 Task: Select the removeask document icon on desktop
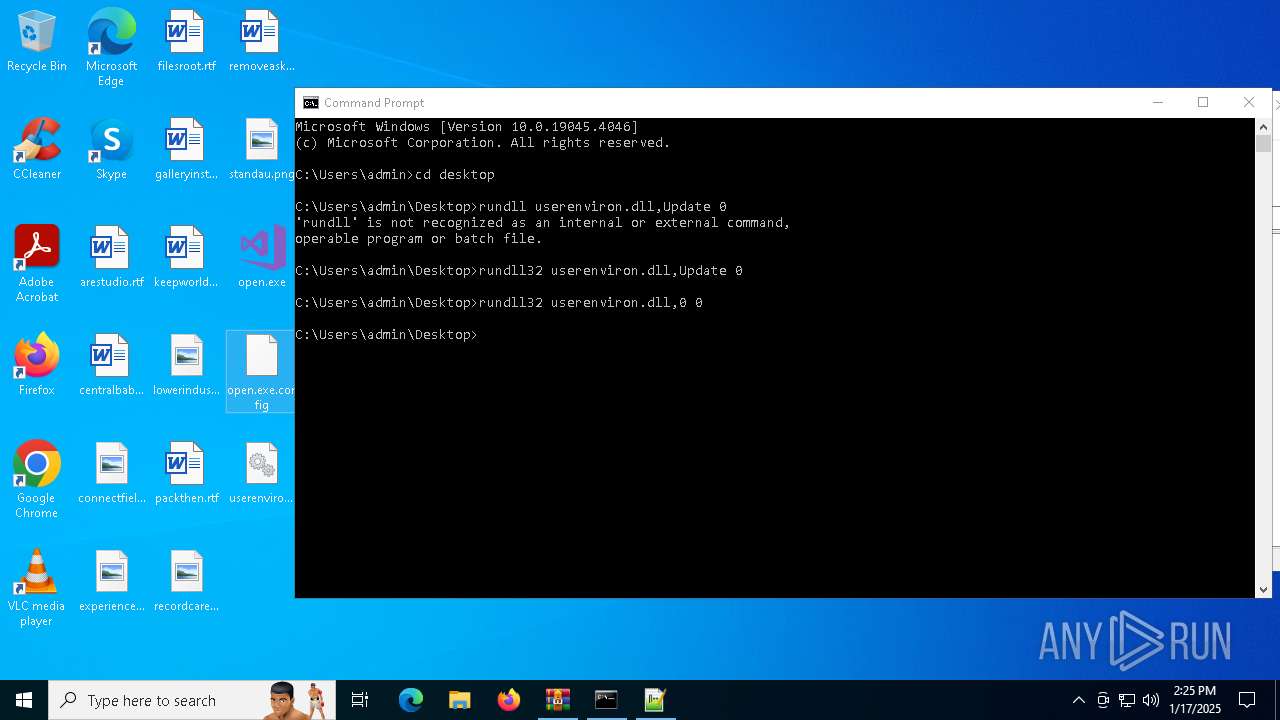coord(261,42)
